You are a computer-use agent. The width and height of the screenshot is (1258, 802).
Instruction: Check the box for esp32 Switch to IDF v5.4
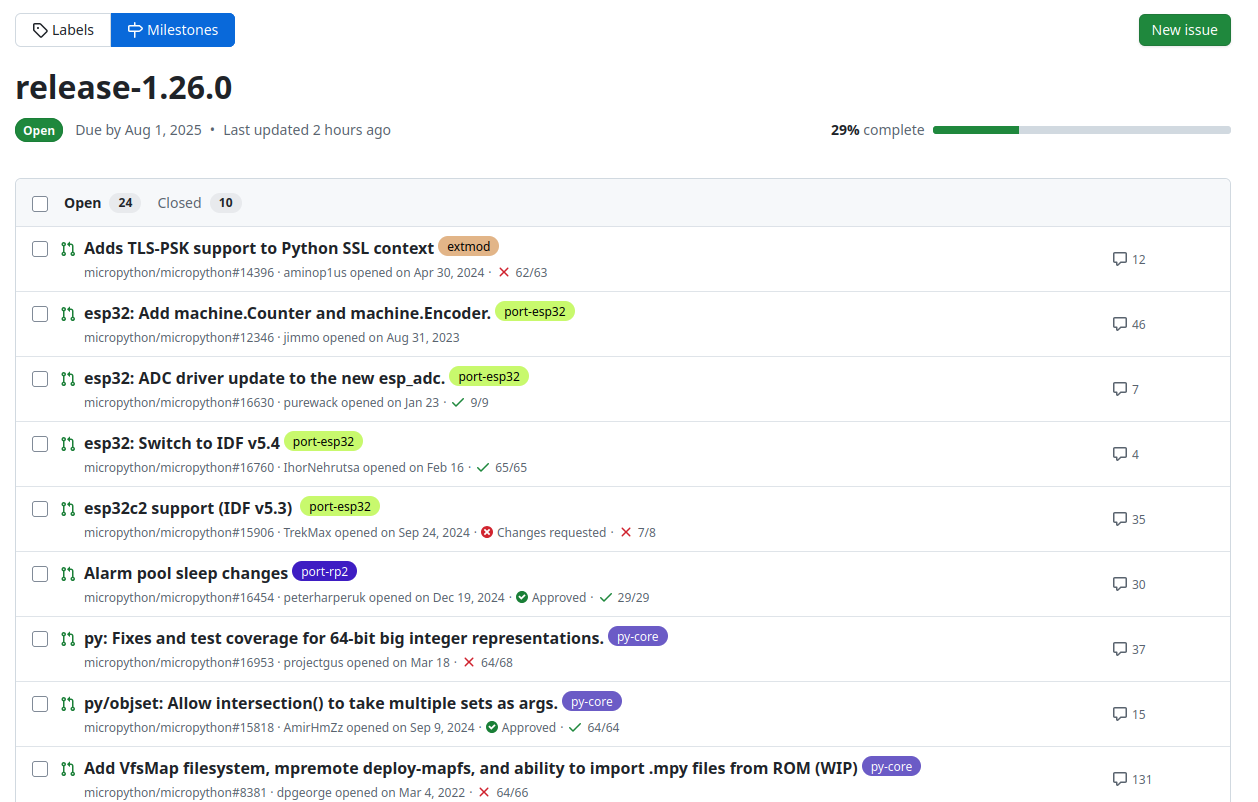tap(40, 444)
